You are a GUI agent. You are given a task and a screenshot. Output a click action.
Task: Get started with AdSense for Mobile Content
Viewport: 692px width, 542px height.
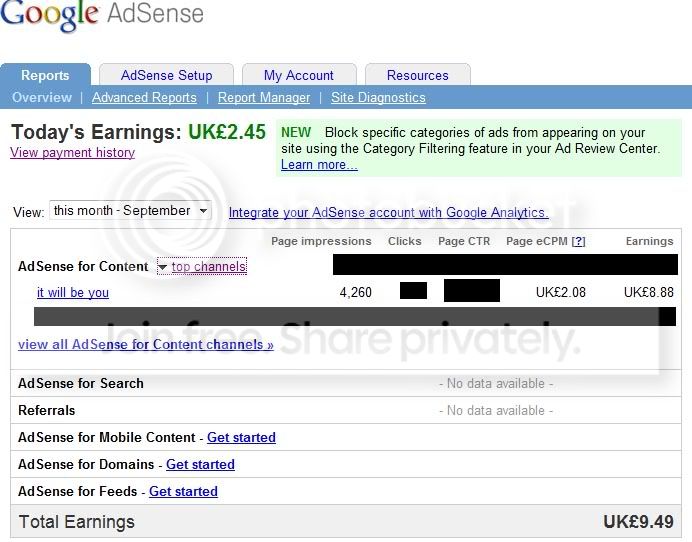(241, 437)
